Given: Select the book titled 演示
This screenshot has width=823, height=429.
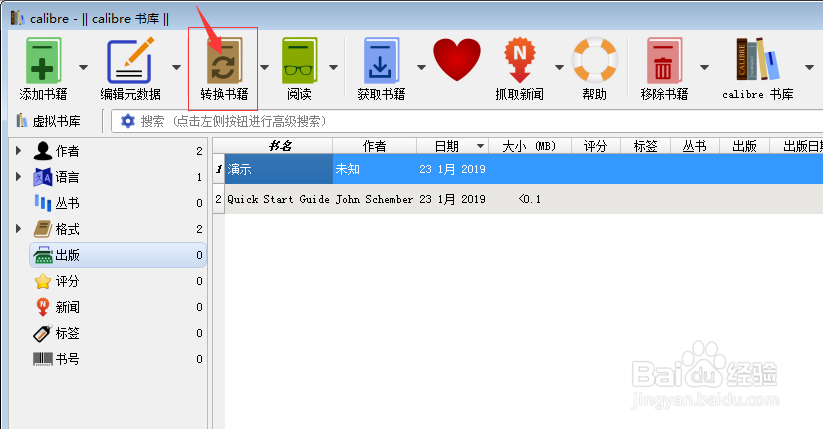Looking at the screenshot, I should pos(279,169).
